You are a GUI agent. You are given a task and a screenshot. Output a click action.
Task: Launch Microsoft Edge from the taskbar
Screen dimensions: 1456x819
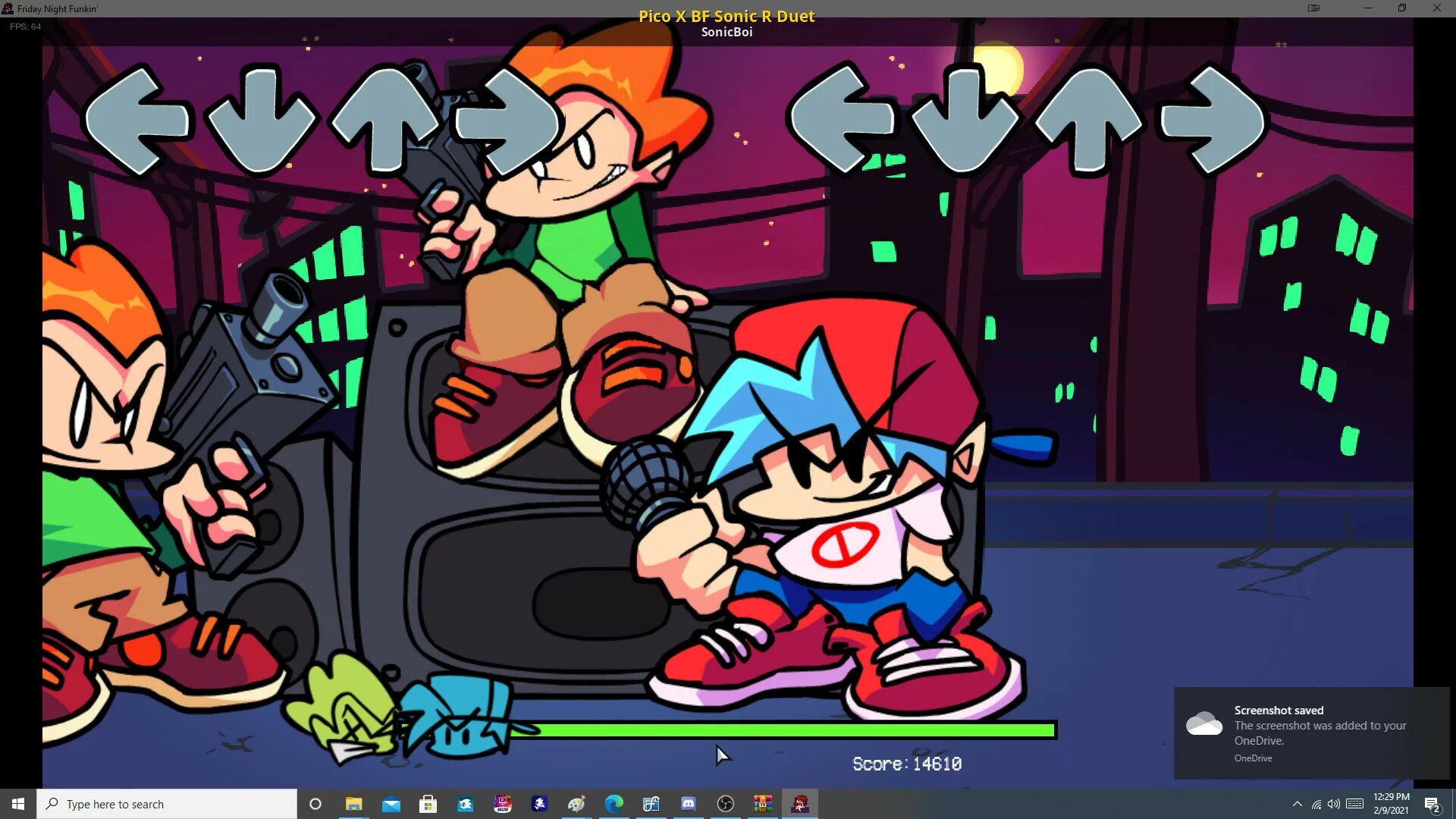coord(613,804)
